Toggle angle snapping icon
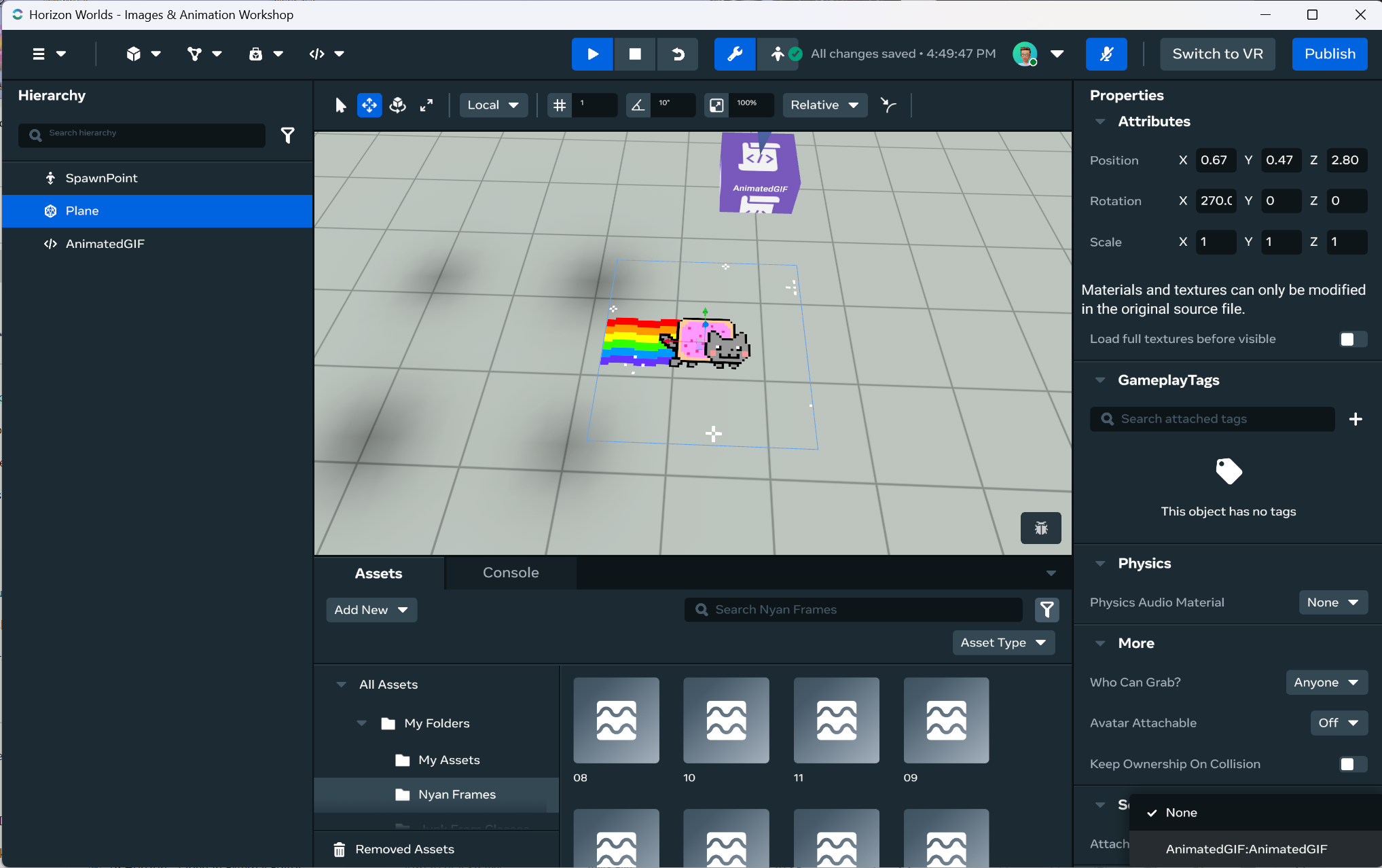Screen dimensions: 1382x868 (638, 105)
